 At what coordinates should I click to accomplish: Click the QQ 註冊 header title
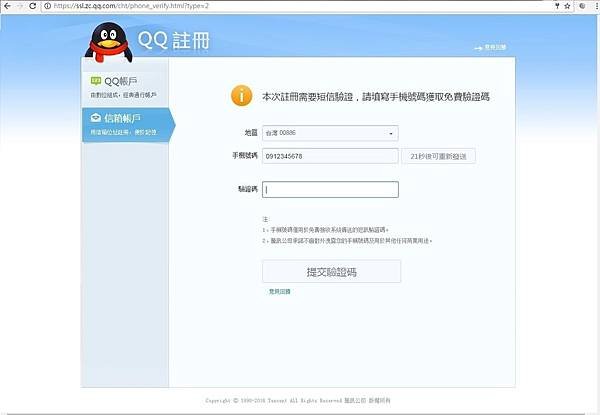click(174, 40)
